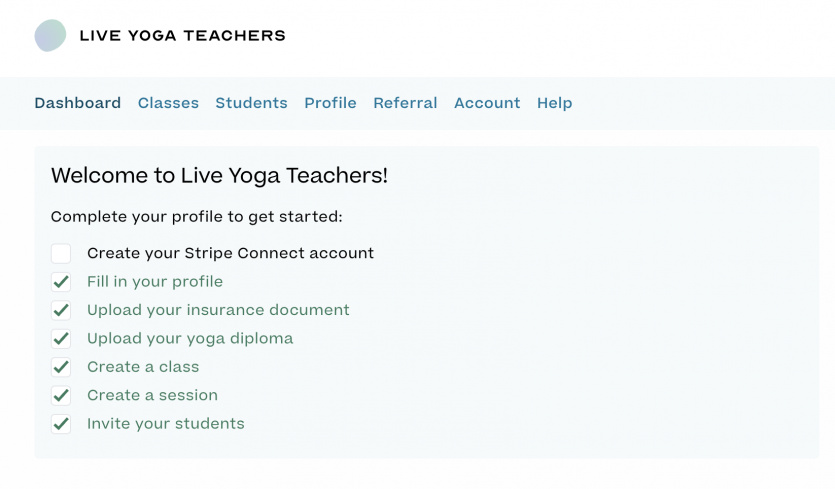The height and width of the screenshot is (489, 835).
Task: Check the Stripe Connect account checkbox
Action: [x=61, y=254]
